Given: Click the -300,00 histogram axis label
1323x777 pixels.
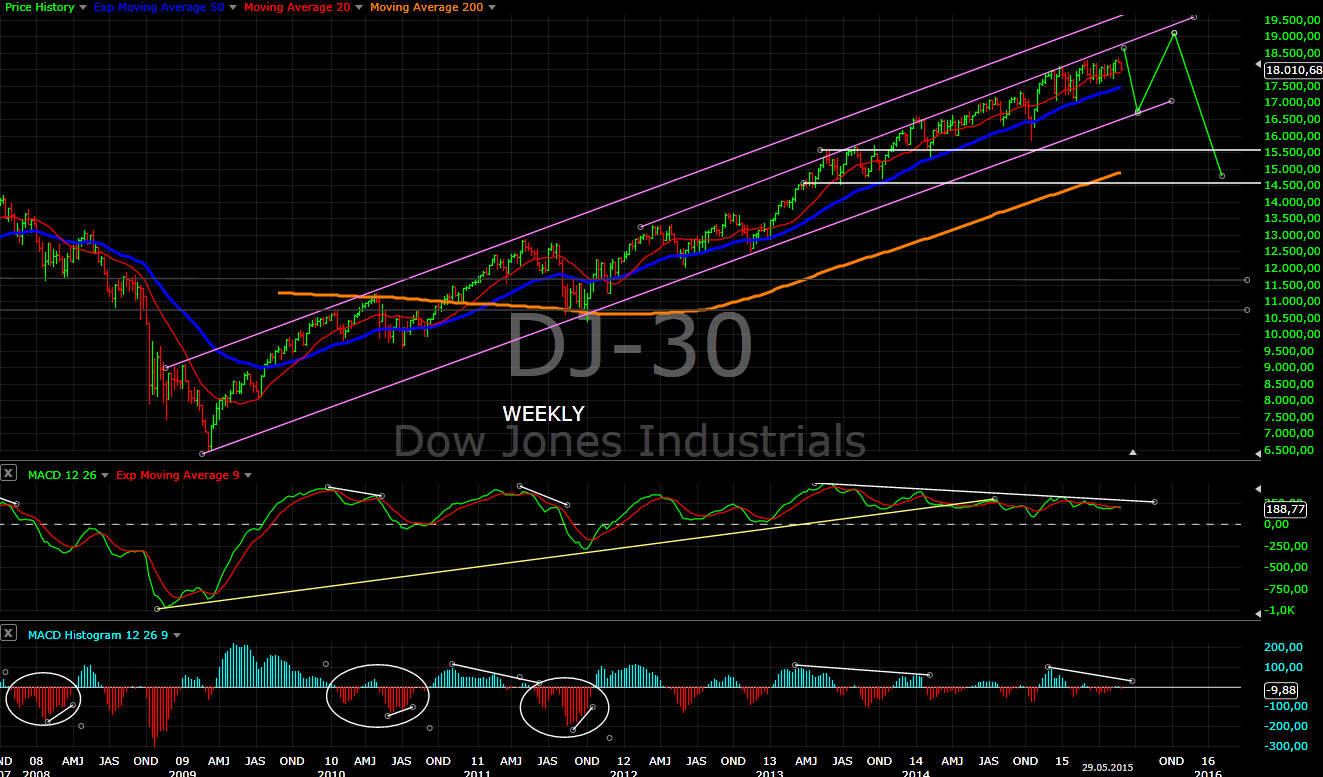Looking at the screenshot, I should click(1283, 746).
